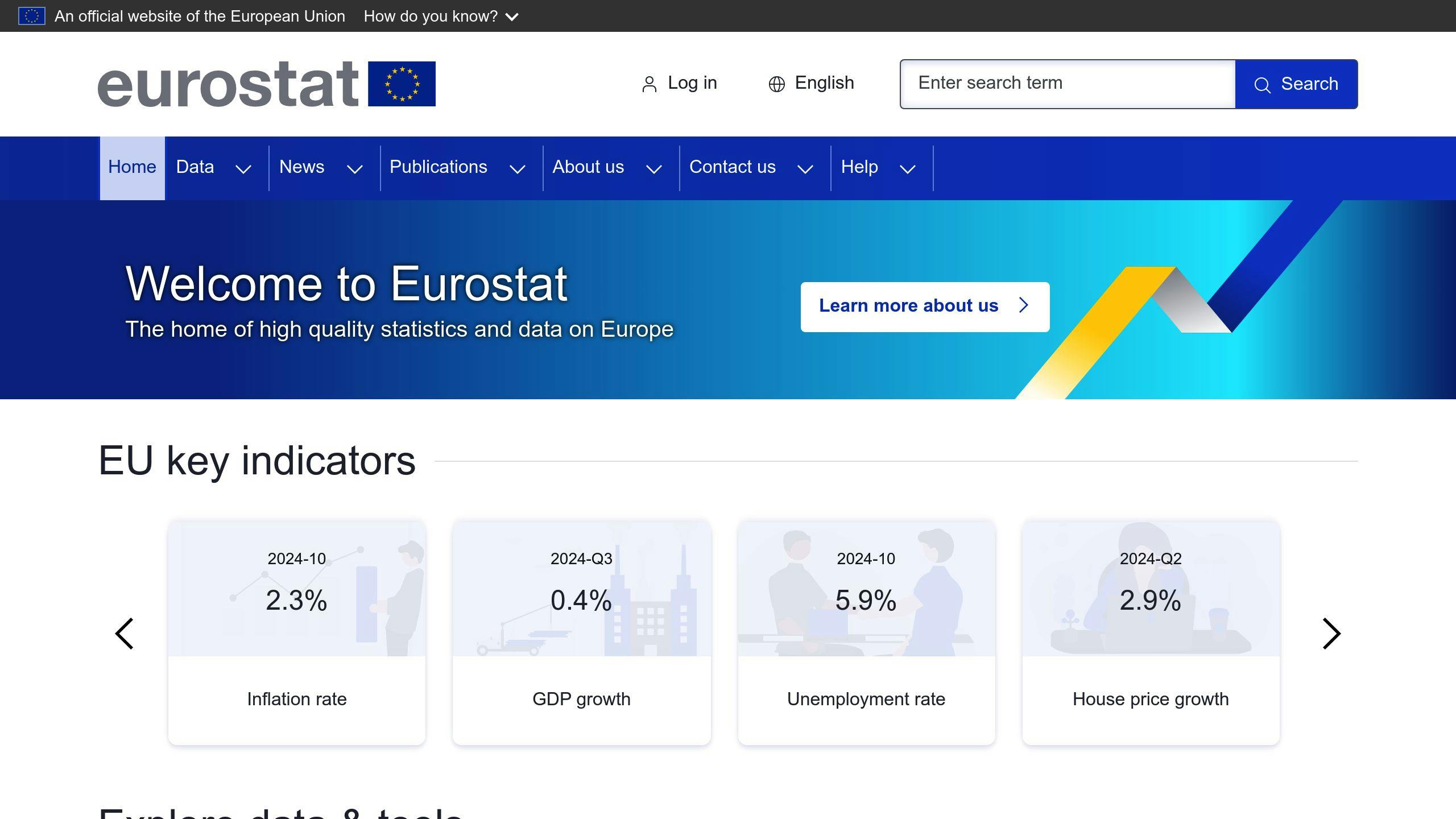This screenshot has width=1456, height=819.
Task: Expand the About us menu chevron
Action: [654, 169]
